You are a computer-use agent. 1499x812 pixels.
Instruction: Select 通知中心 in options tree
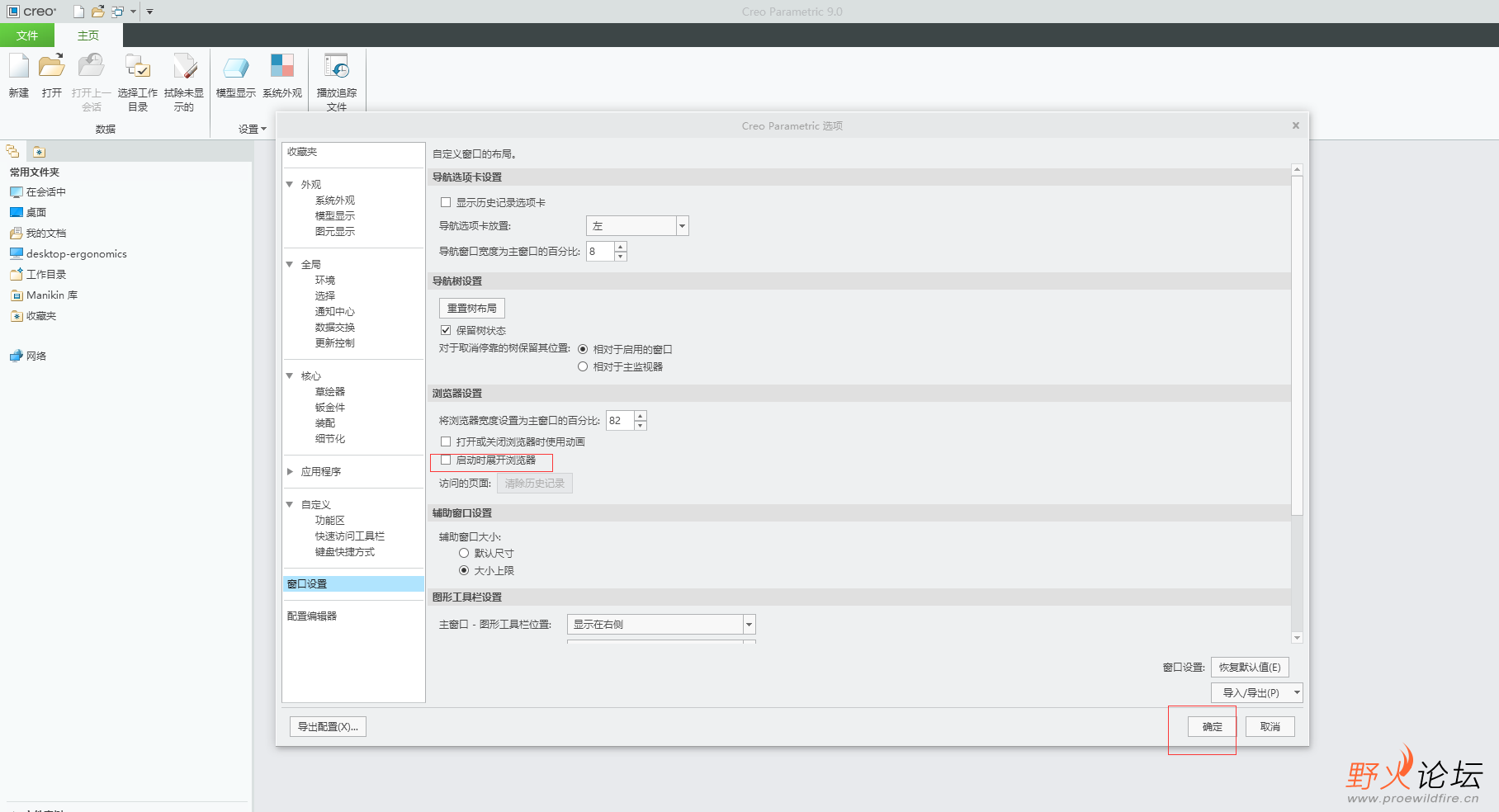335,311
